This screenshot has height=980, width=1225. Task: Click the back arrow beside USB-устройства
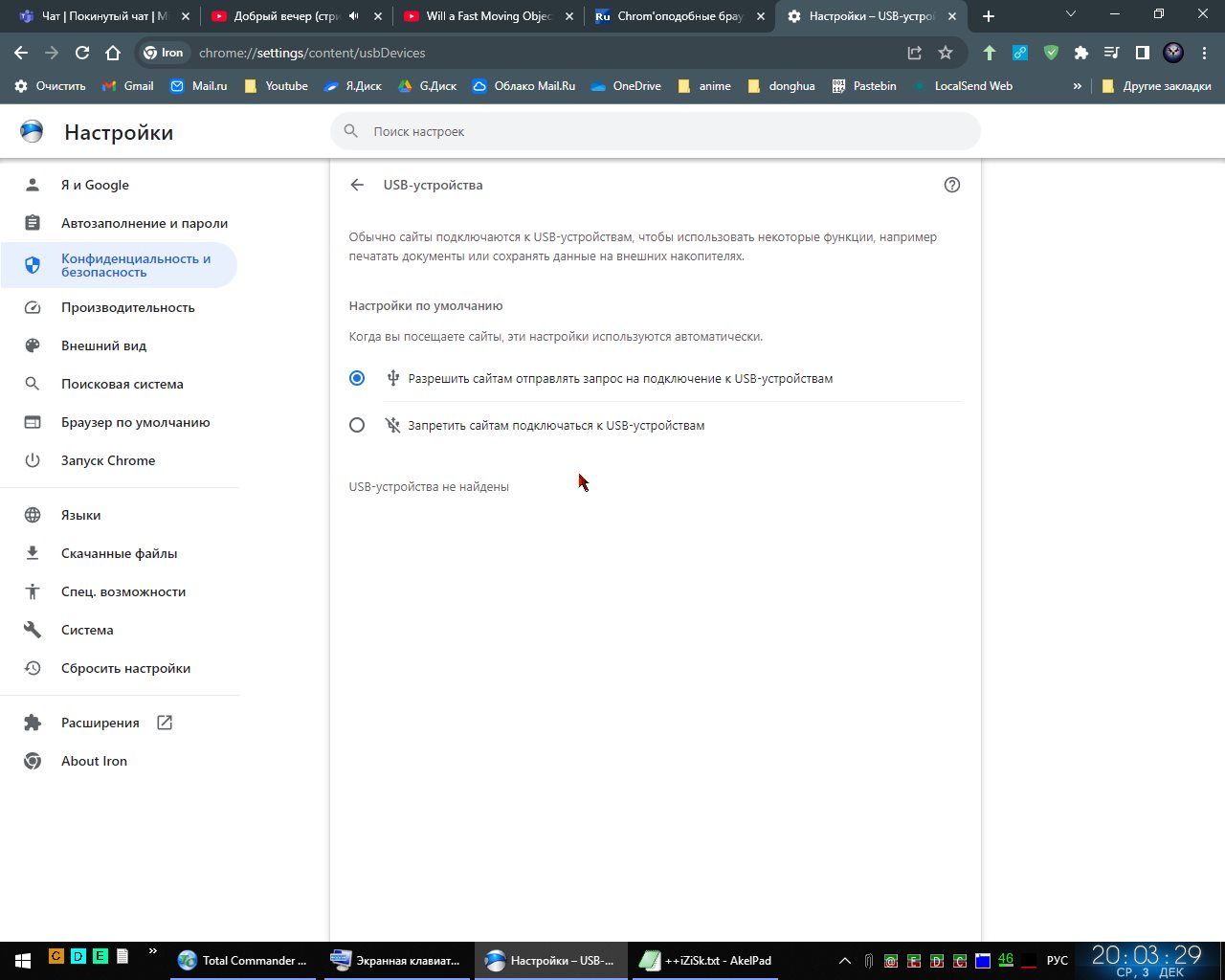pos(357,185)
